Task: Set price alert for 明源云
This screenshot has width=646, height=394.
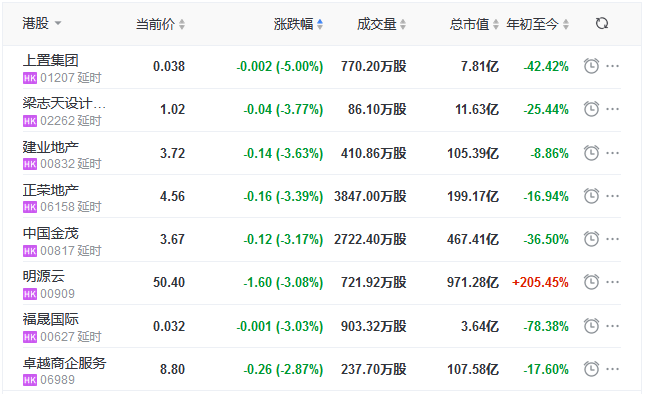Action: pyautogui.click(x=591, y=282)
